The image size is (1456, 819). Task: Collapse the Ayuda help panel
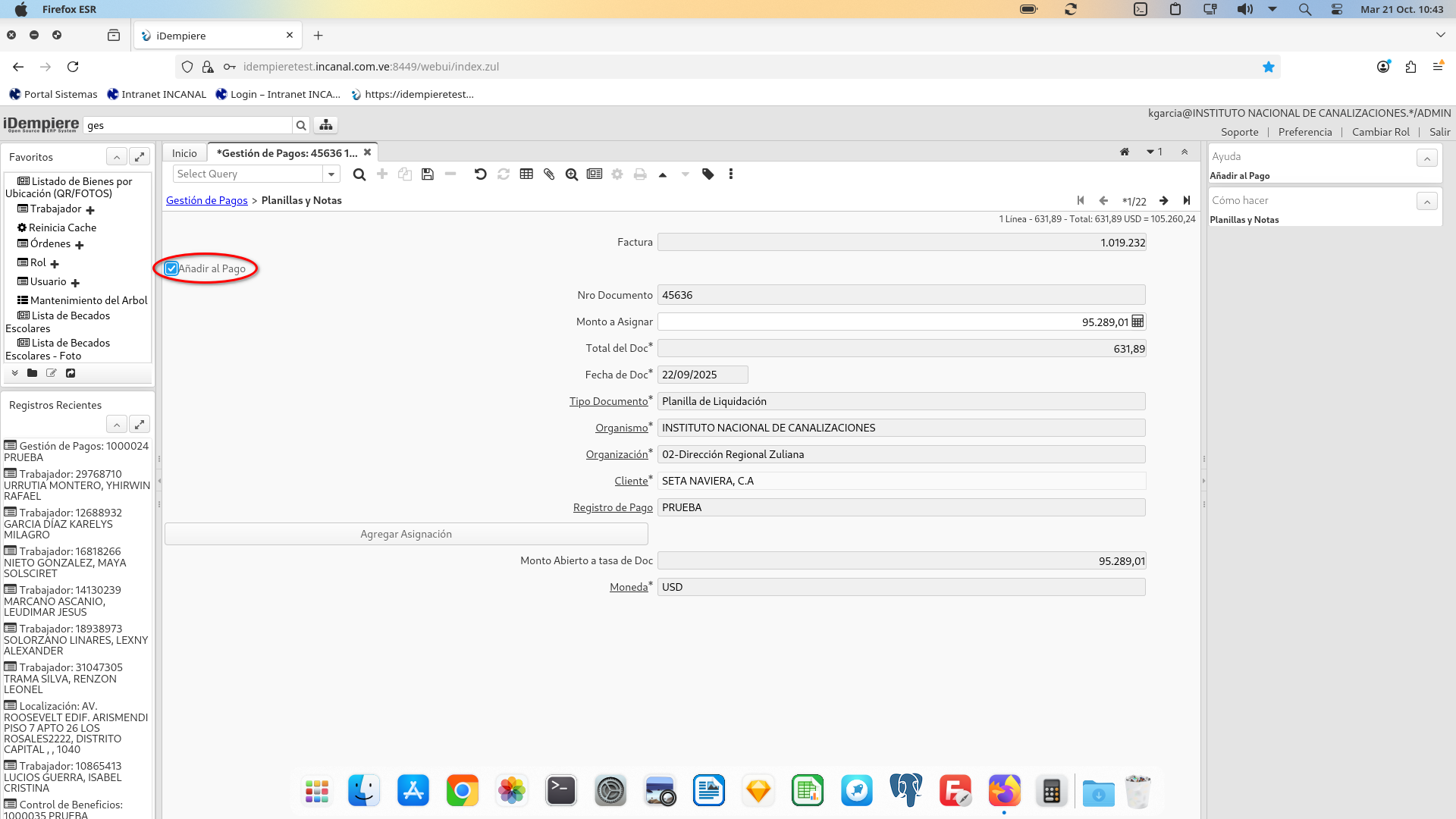click(1426, 158)
